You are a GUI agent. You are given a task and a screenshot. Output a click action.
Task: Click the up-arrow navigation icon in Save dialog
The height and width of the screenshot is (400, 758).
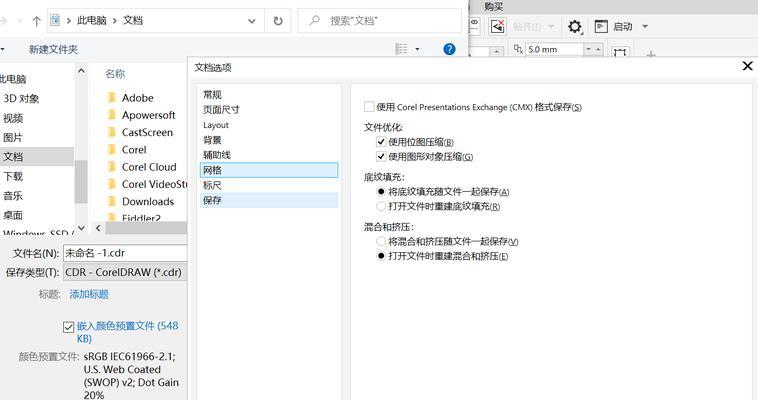point(37,21)
